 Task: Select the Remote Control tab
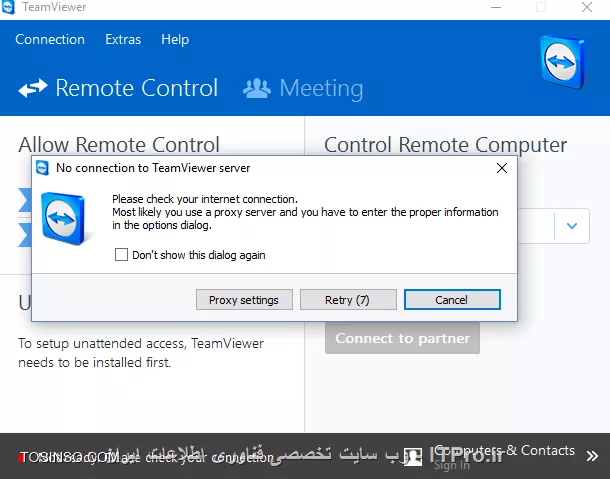coord(118,88)
